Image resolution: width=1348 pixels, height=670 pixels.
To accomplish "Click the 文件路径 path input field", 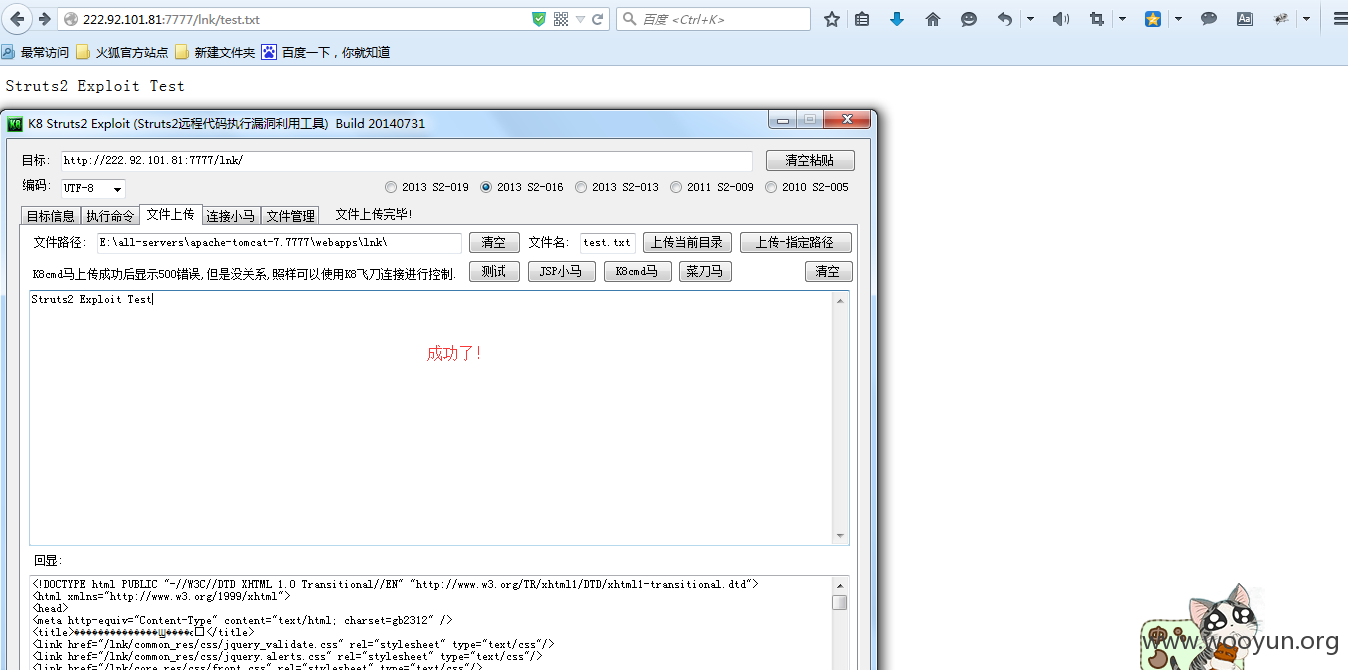I will point(279,243).
